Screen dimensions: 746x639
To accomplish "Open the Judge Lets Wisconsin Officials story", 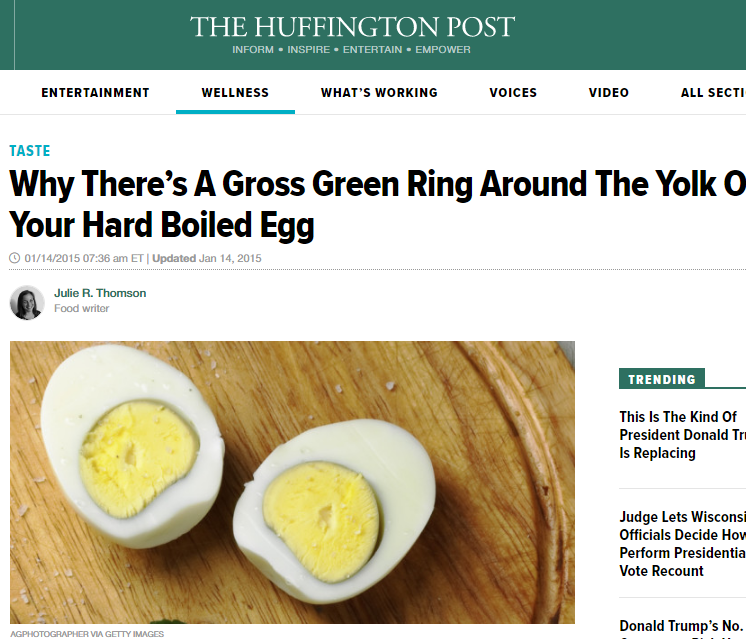I will 682,544.
